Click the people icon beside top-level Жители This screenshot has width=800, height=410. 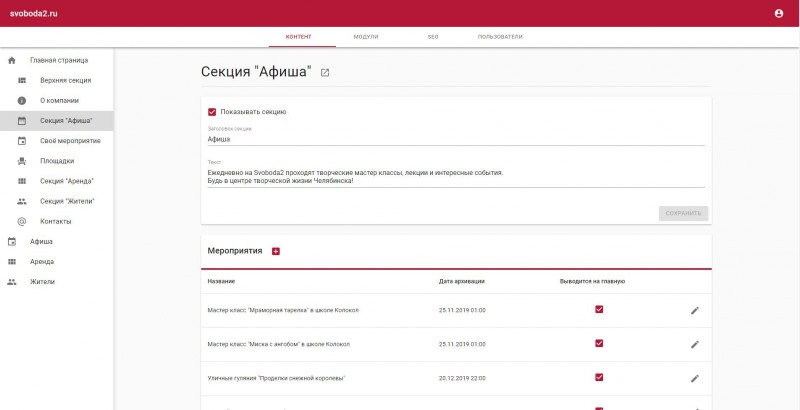(12, 281)
